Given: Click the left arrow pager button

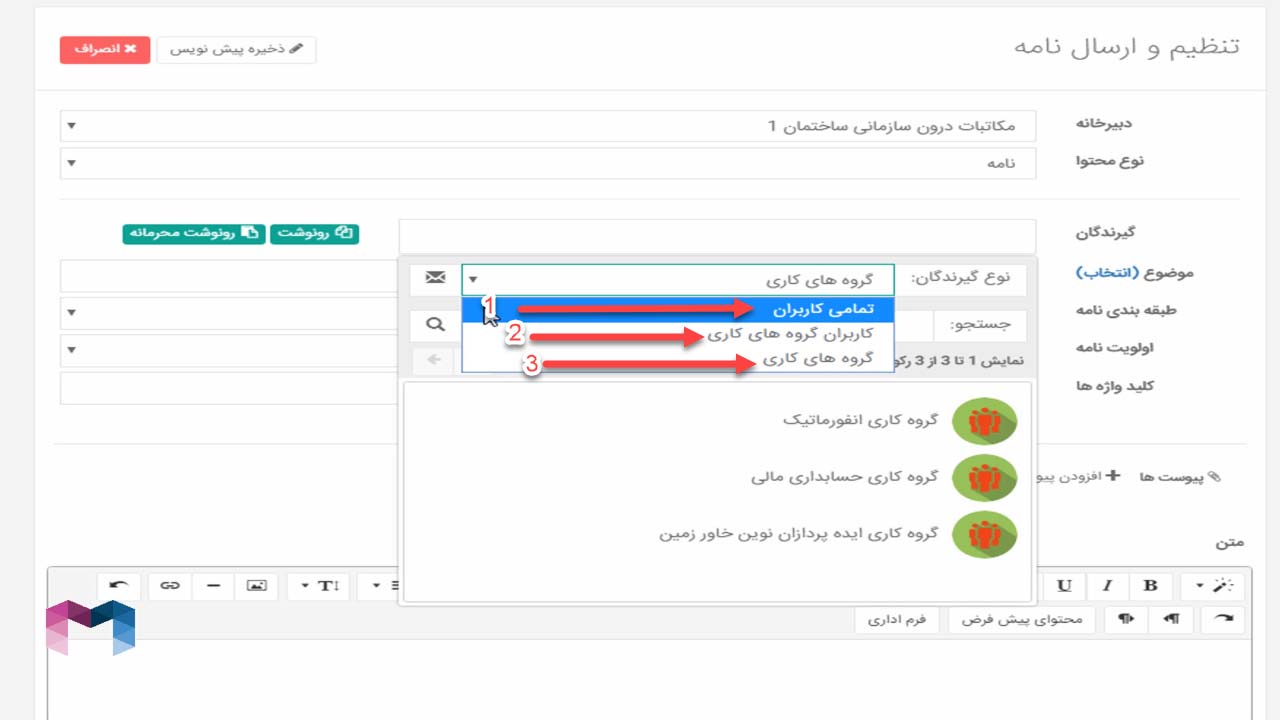Looking at the screenshot, I should point(435,360).
